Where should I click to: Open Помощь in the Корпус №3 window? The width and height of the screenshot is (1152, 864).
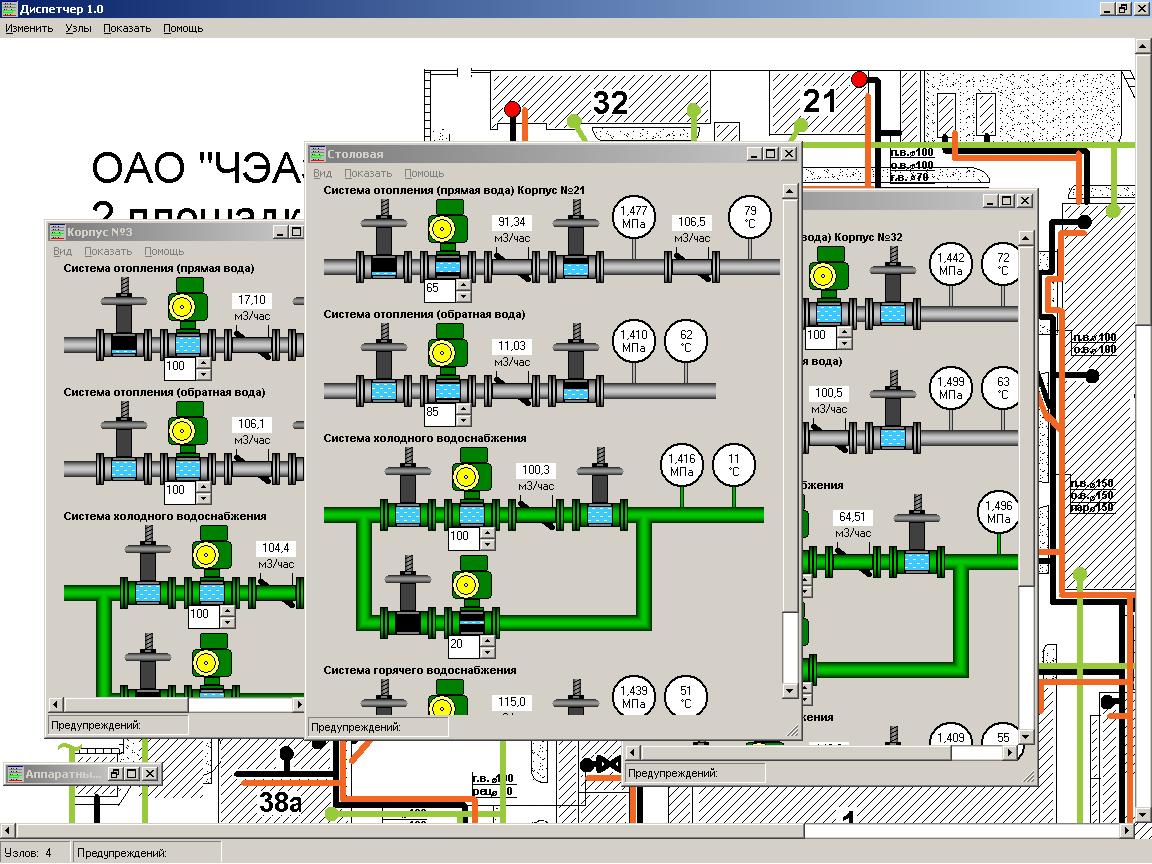click(164, 251)
